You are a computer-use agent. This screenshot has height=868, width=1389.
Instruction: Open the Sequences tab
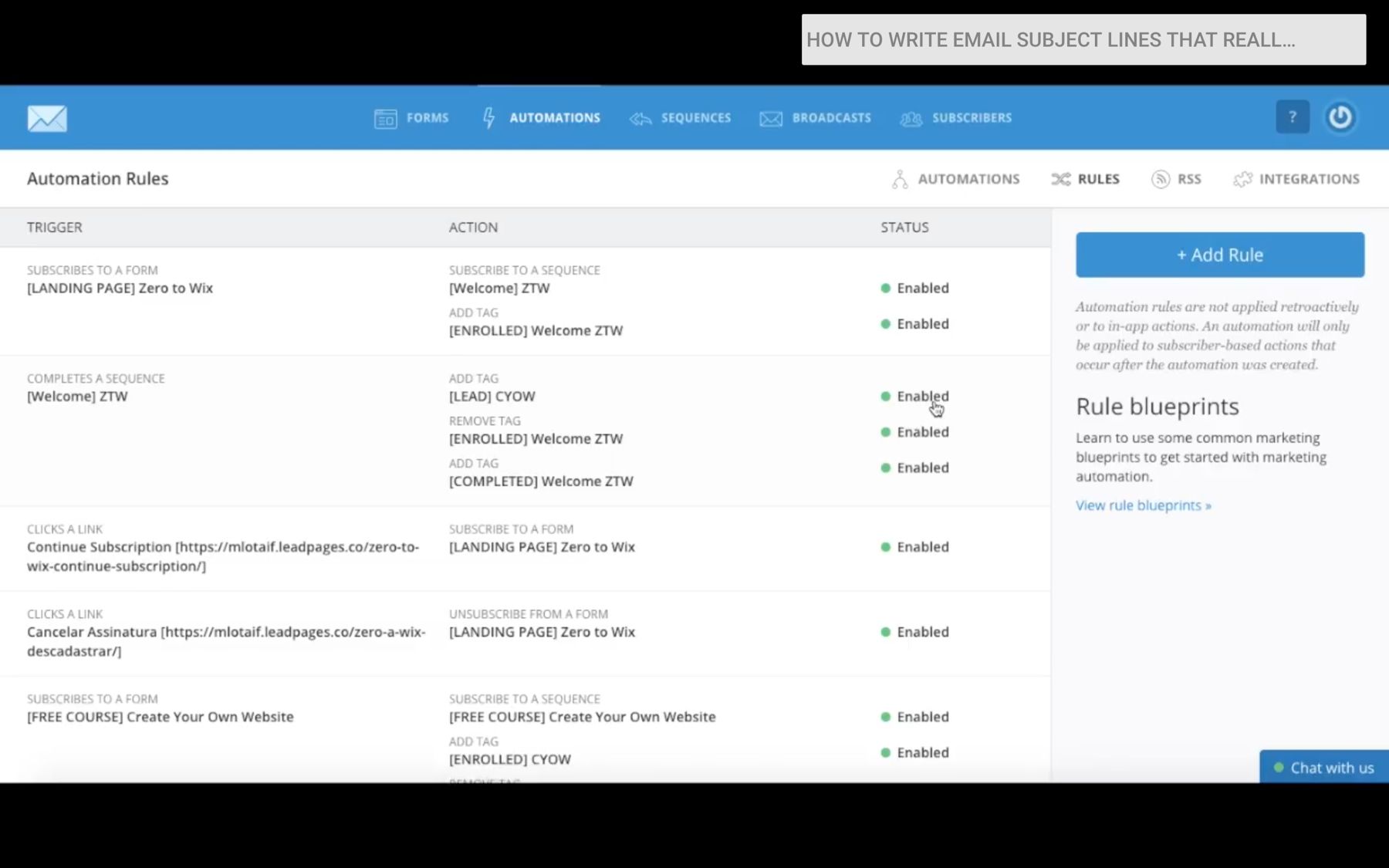click(x=680, y=118)
